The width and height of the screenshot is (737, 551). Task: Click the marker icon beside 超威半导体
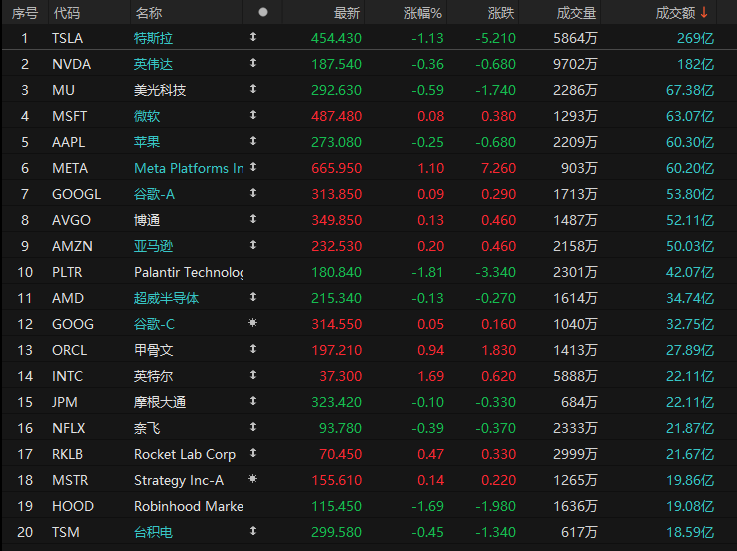[x=253, y=298]
